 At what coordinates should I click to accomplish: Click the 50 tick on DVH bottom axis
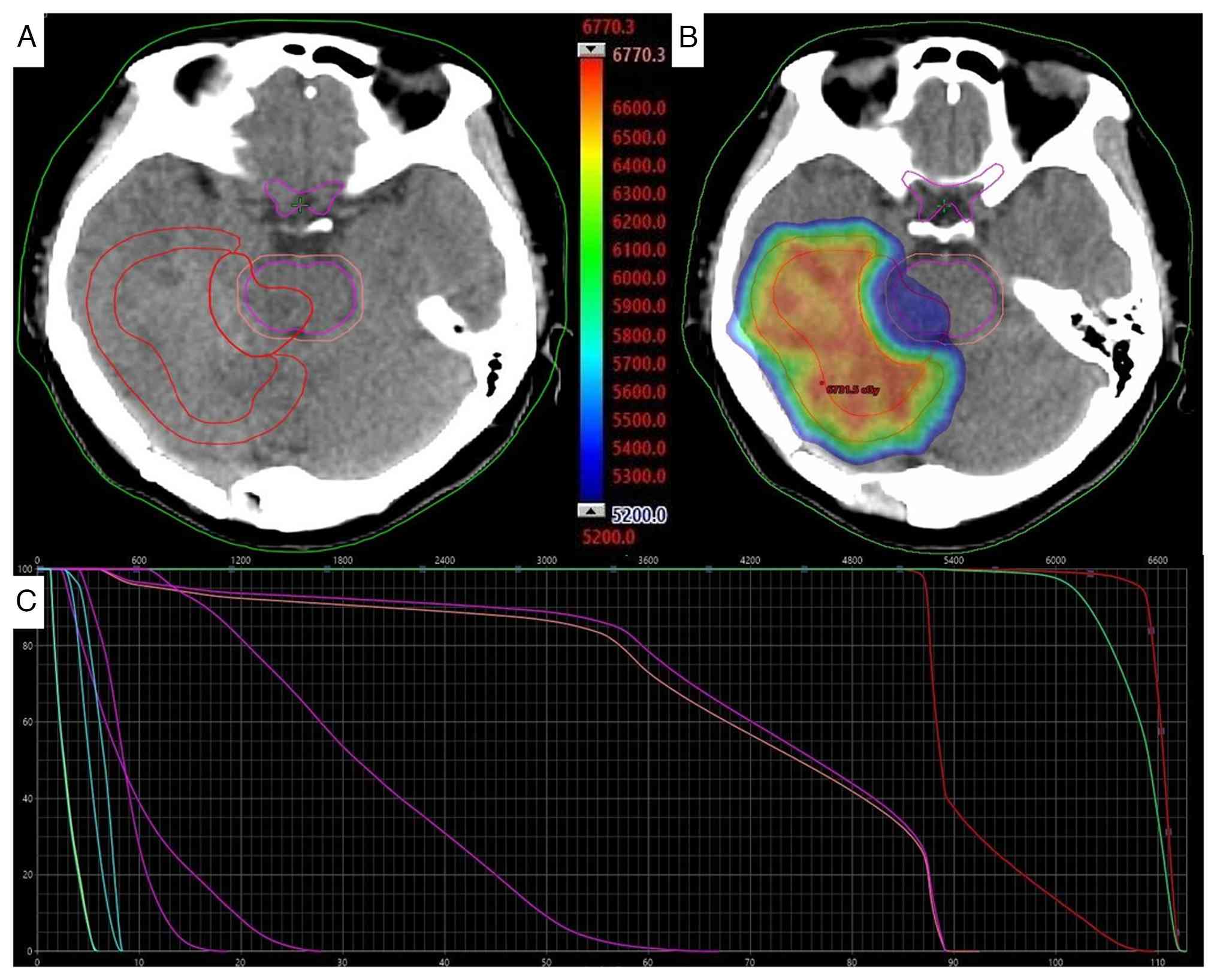pyautogui.click(x=546, y=963)
